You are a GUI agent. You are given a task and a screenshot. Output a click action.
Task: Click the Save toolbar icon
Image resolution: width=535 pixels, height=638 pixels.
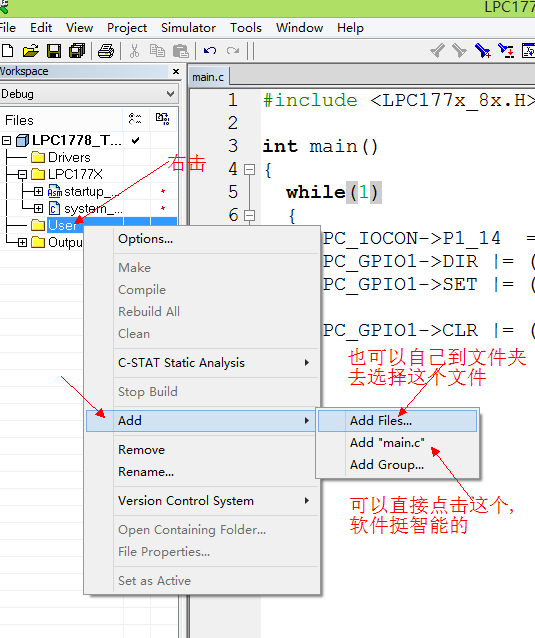(x=54, y=51)
